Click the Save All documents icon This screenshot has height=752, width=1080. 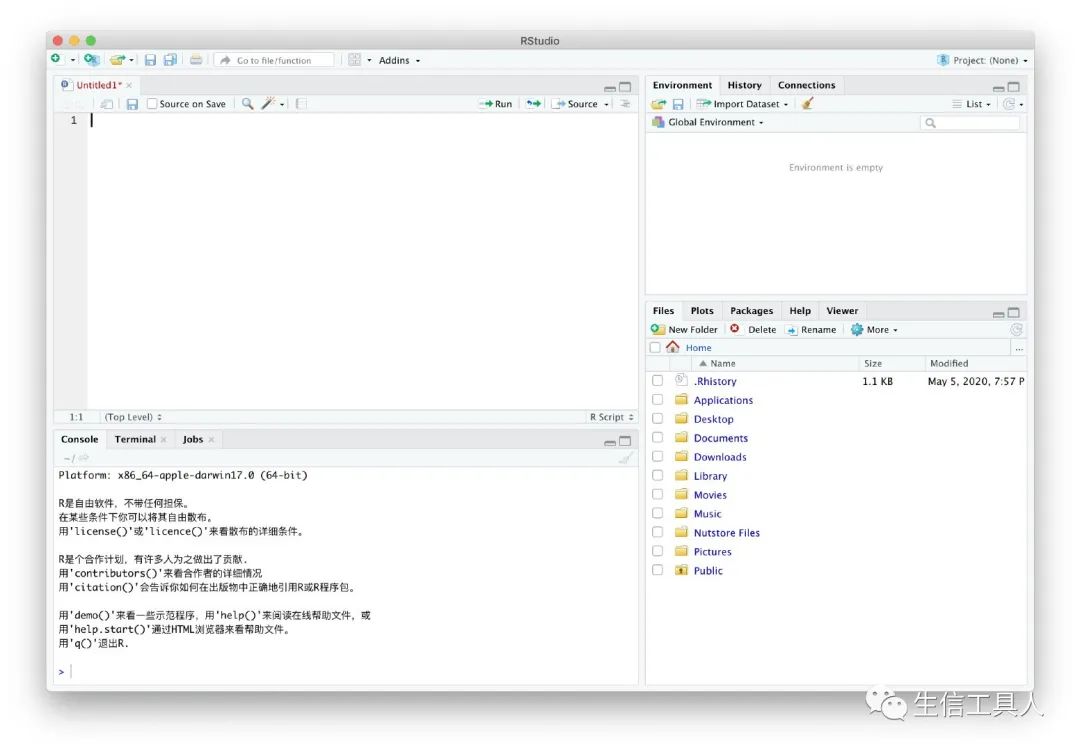[170, 60]
